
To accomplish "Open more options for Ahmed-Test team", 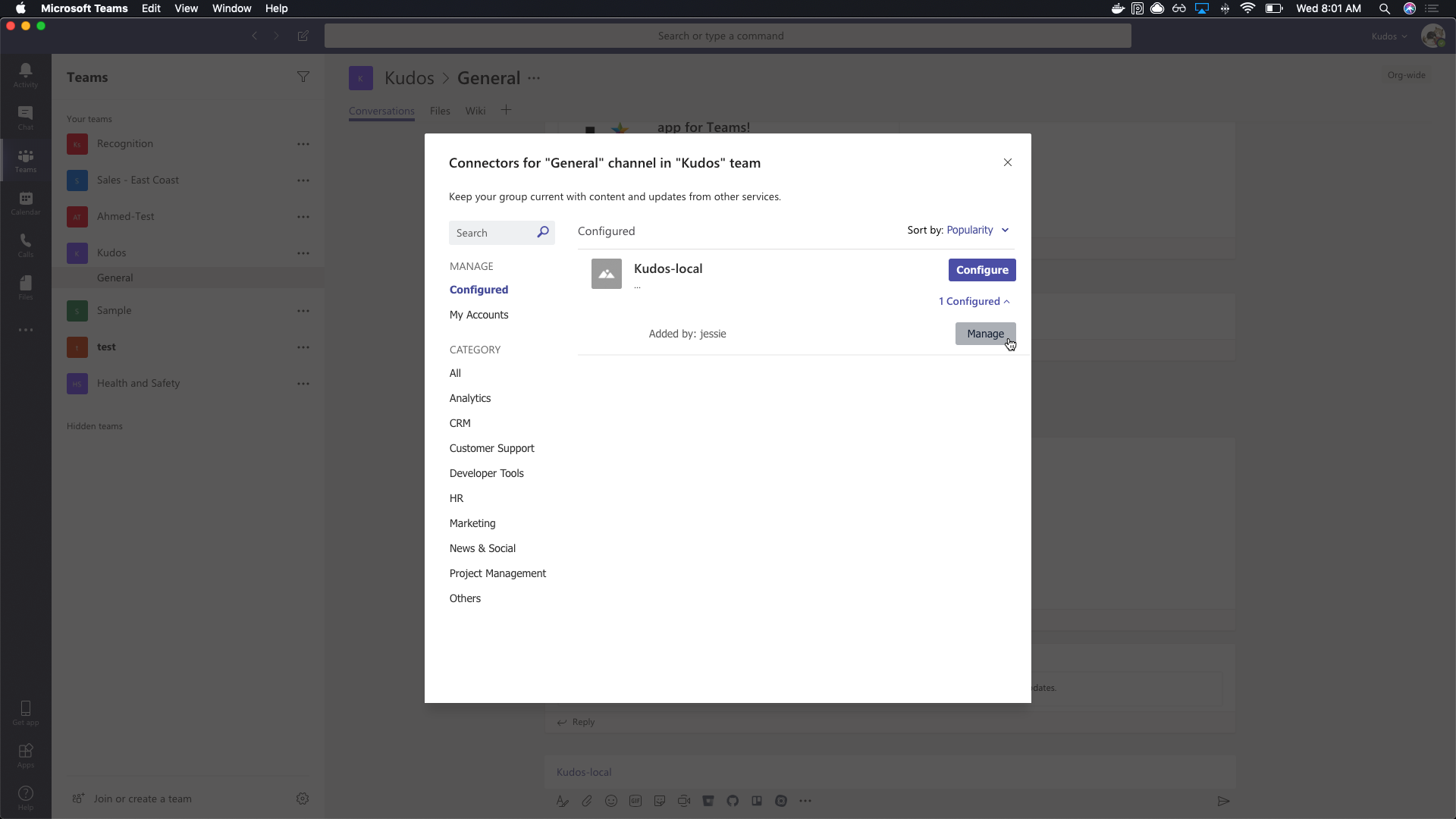I will click(303, 216).
